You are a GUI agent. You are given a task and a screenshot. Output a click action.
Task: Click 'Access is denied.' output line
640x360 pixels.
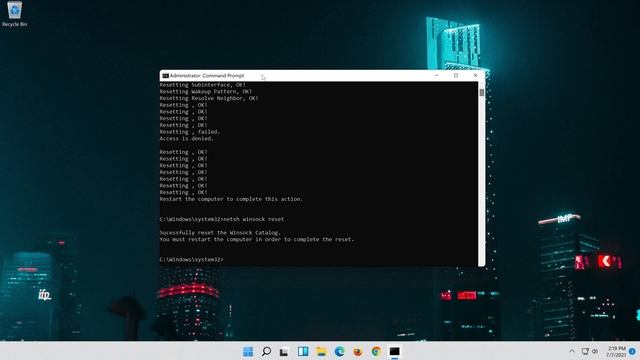pos(187,139)
